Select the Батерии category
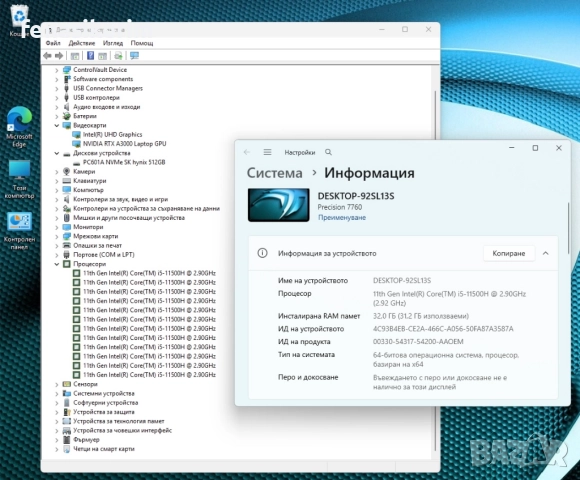 pyautogui.click(x=85, y=116)
